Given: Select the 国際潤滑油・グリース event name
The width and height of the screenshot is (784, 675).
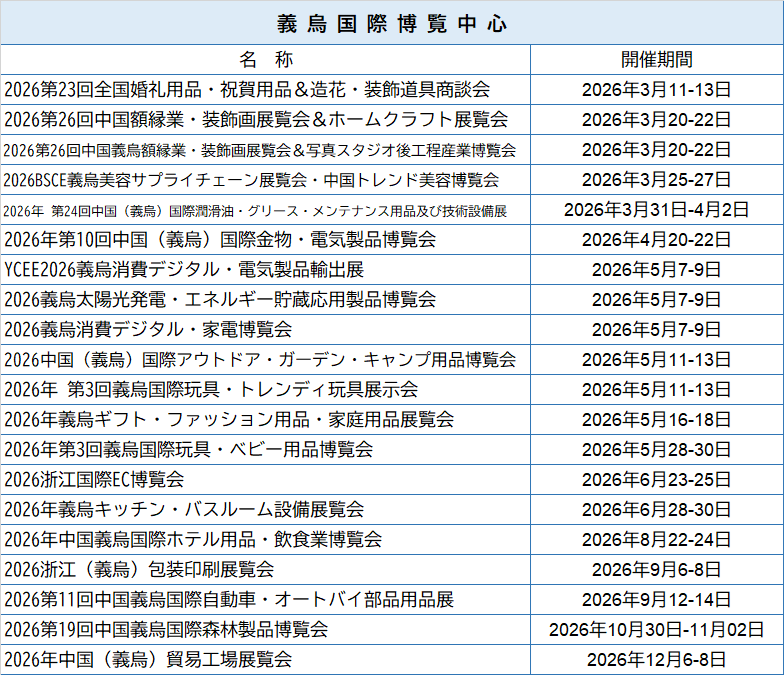Looking at the screenshot, I should (x=255, y=210).
